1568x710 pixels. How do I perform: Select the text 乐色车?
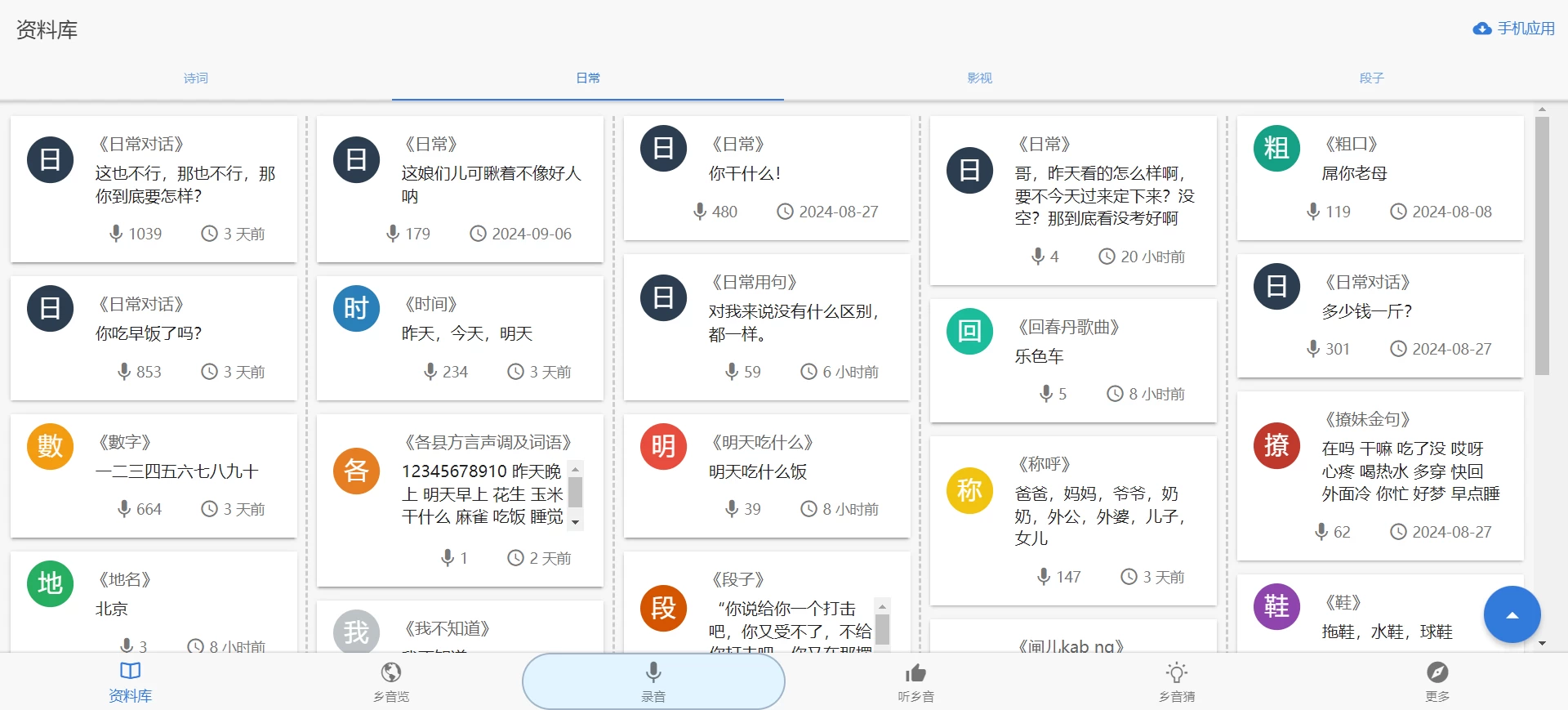(1040, 356)
